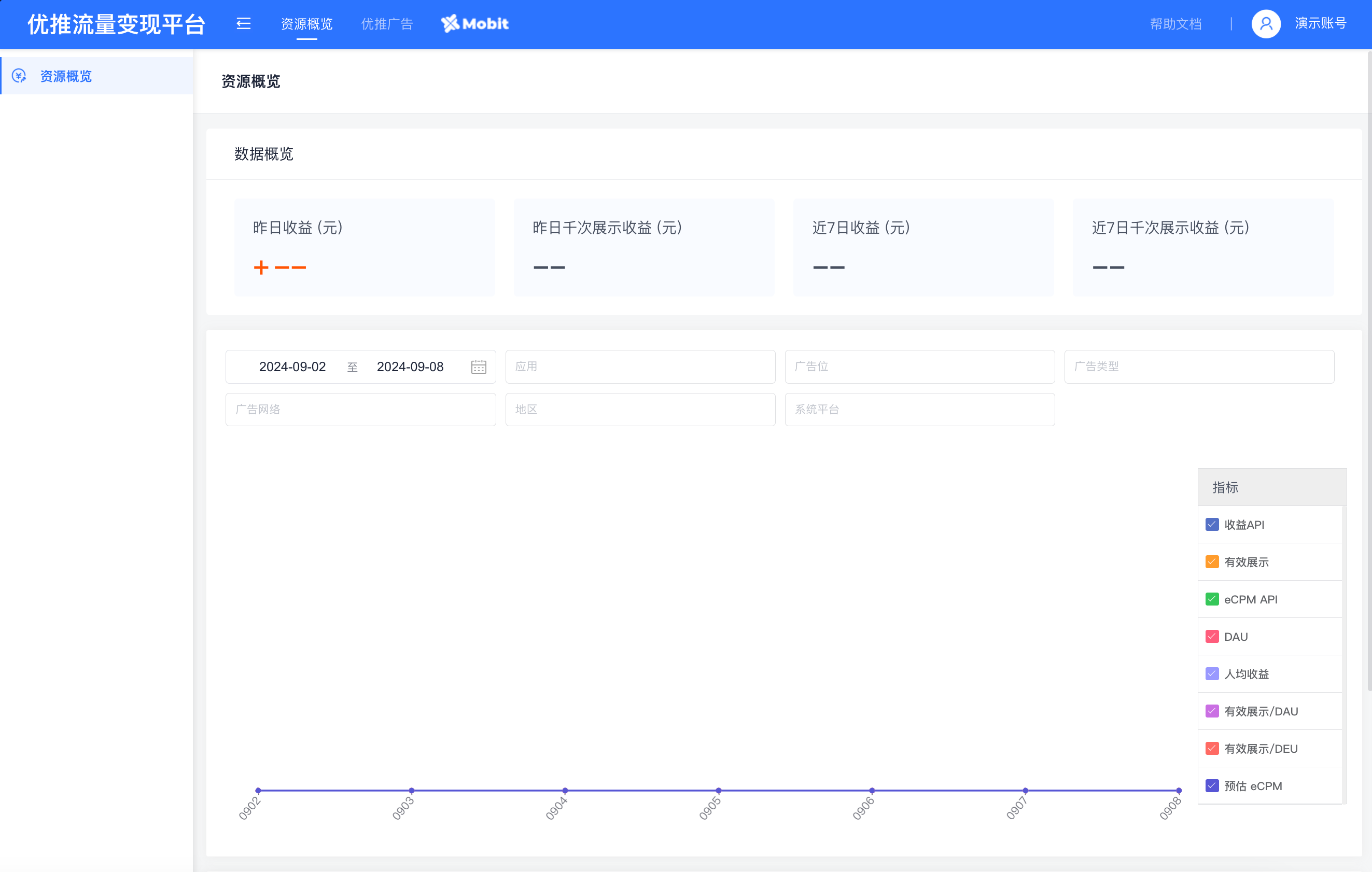Toggle the 有效展示 metric checkbox
The height and width of the screenshot is (872, 1372).
tap(1212, 561)
